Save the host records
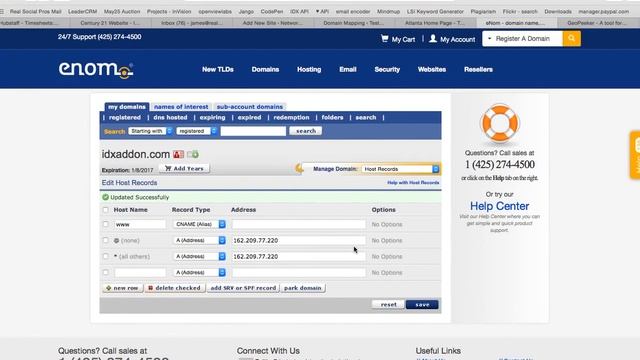This screenshot has height=360, width=640. pyautogui.click(x=422, y=304)
